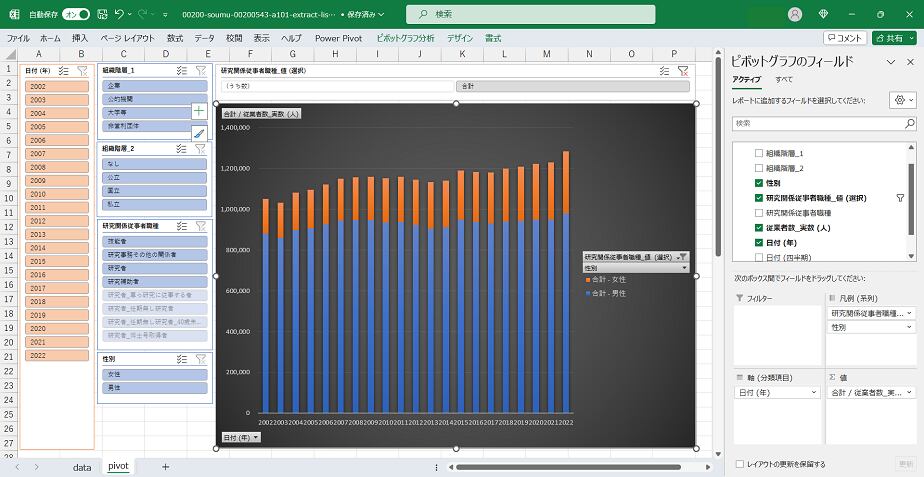Click the chart elements plus button
Image resolution: width=924 pixels, height=477 pixels.
[x=199, y=111]
